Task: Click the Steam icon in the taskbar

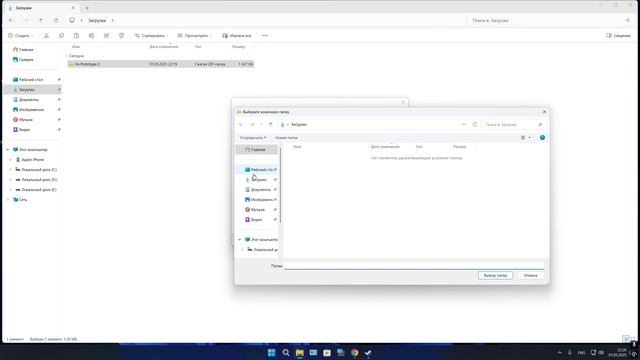Action: click(x=368, y=353)
